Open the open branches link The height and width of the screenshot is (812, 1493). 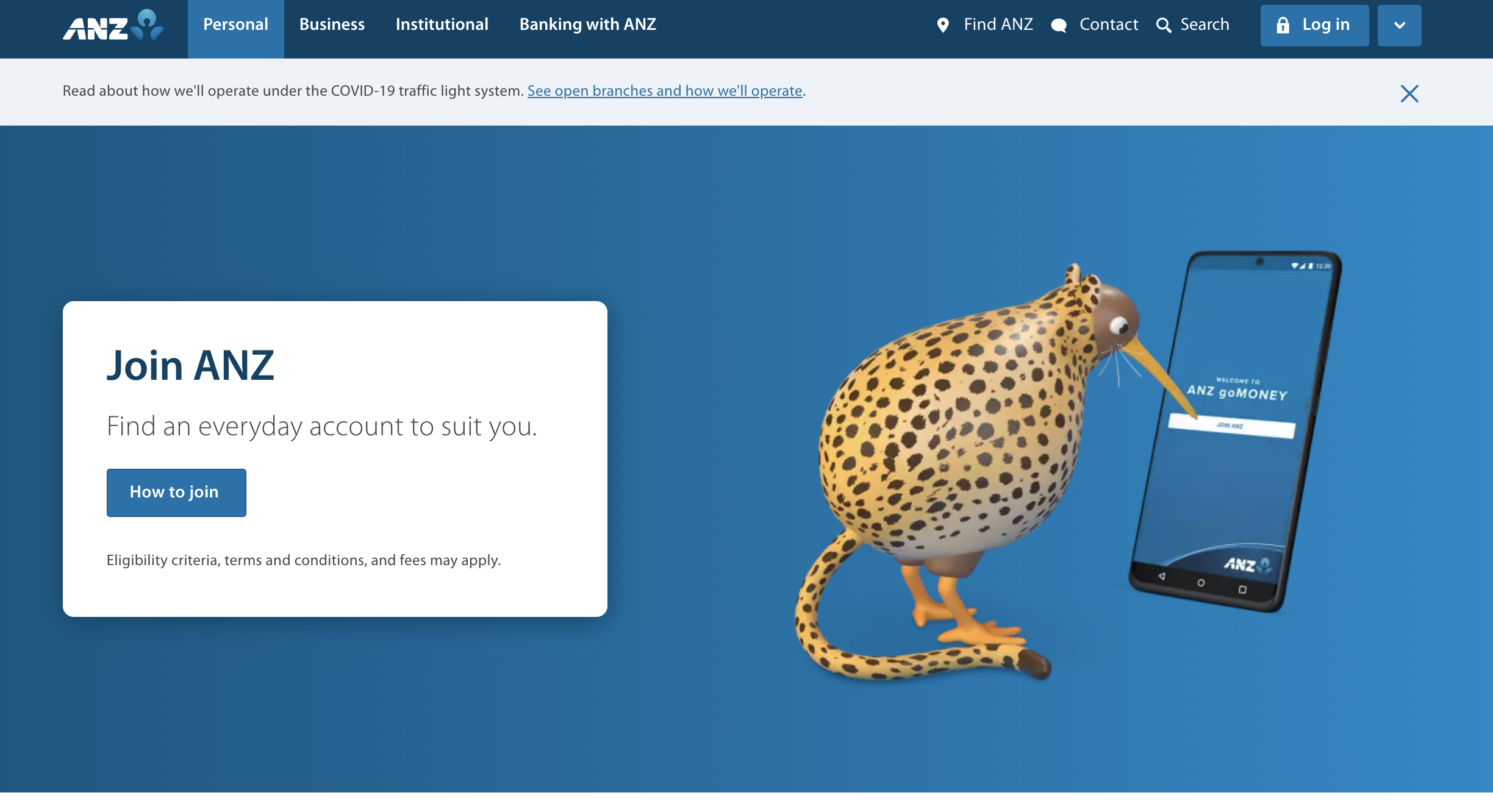coord(664,91)
